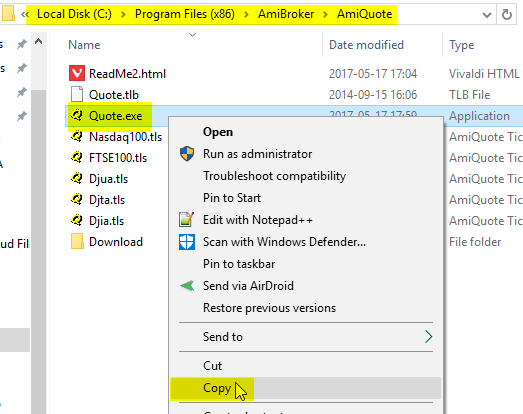This screenshot has width=523, height=414.
Task: Navigate to AmiBroker in the breadcrumb
Action: pos(286,14)
